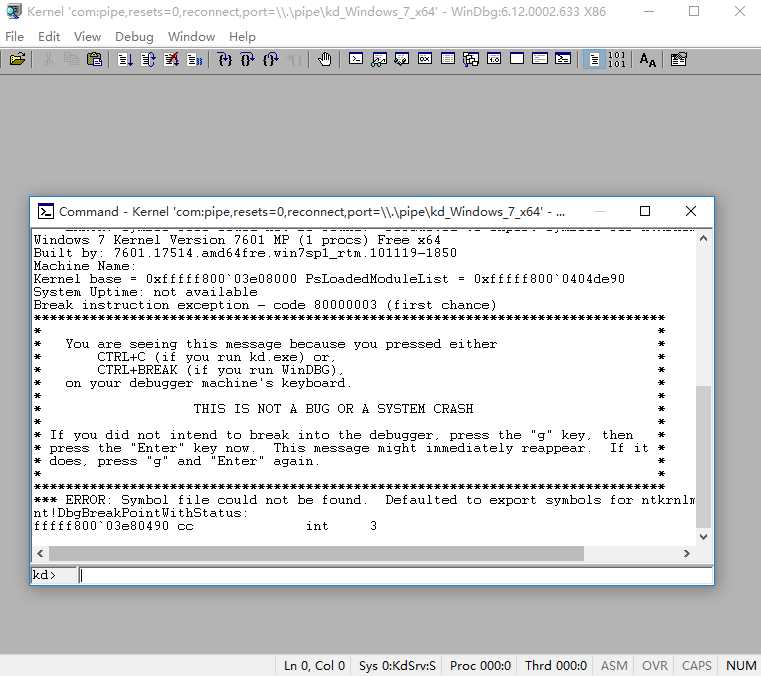
Task: Open the Processes and Threads window icon
Action: point(540,59)
